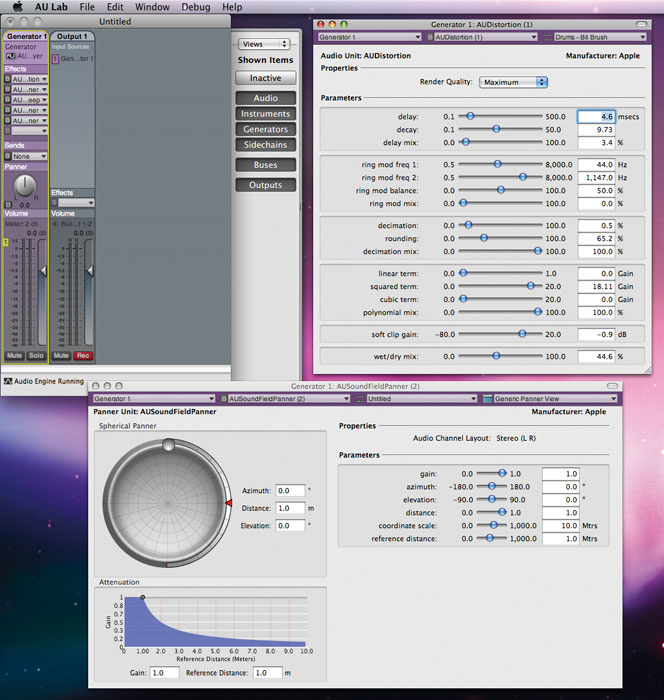Click the gray puck on the Spherical Panner ring
This screenshot has width=664, height=700.
168,445
